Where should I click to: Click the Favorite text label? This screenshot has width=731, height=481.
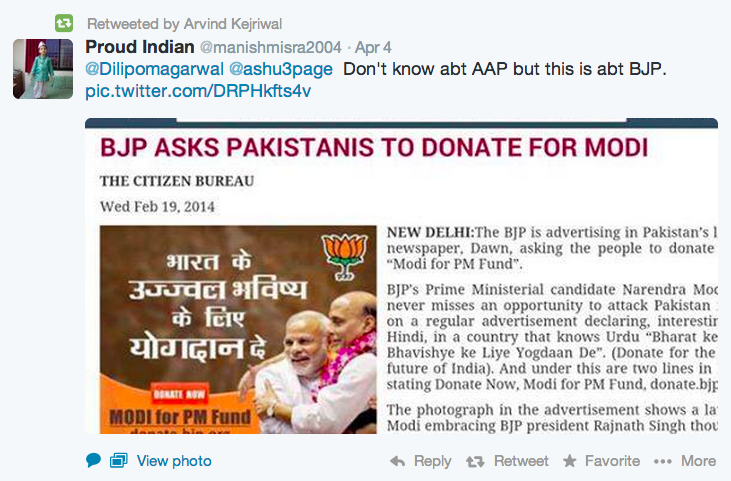click(613, 461)
